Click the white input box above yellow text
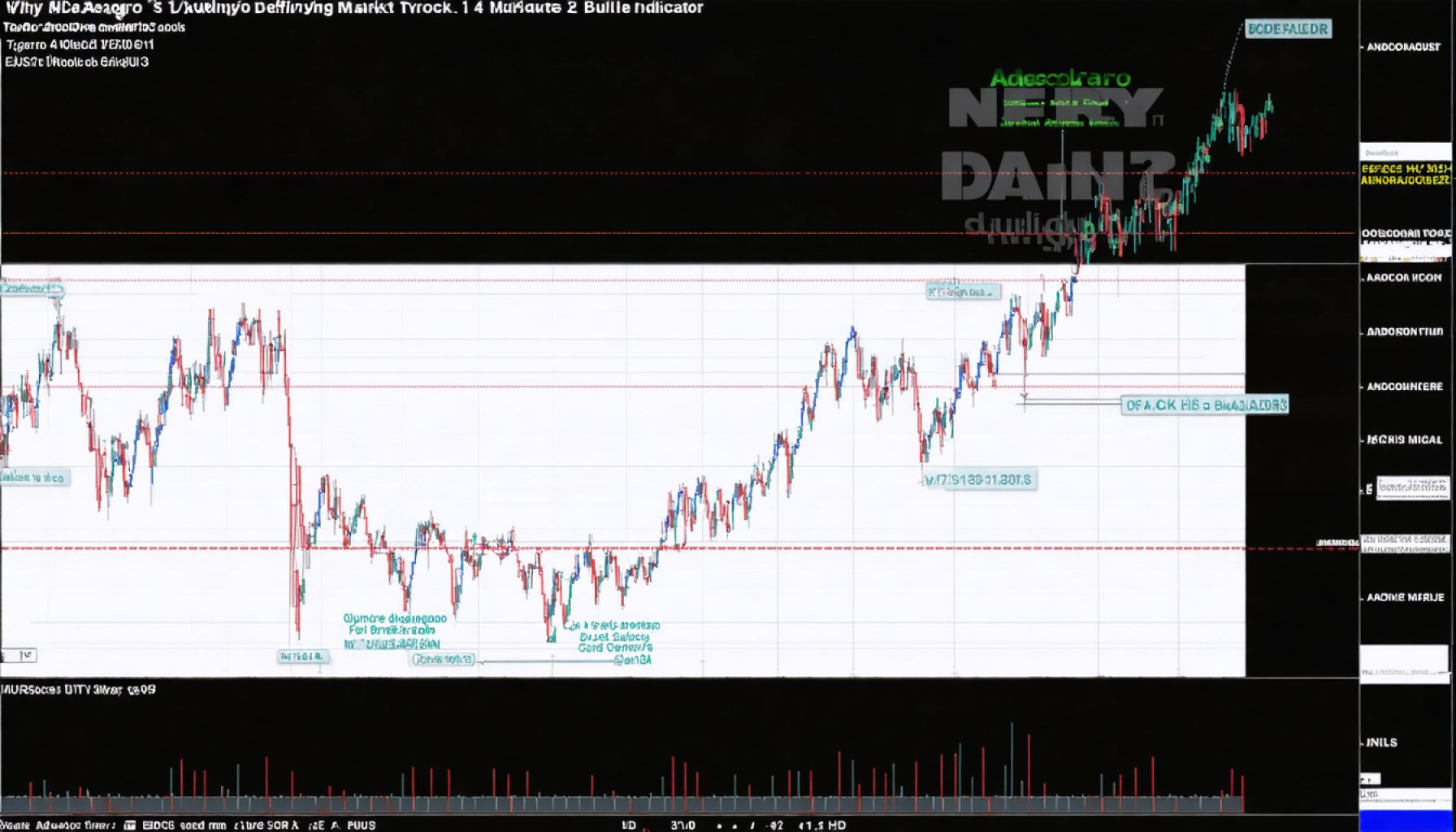 pos(1406,152)
